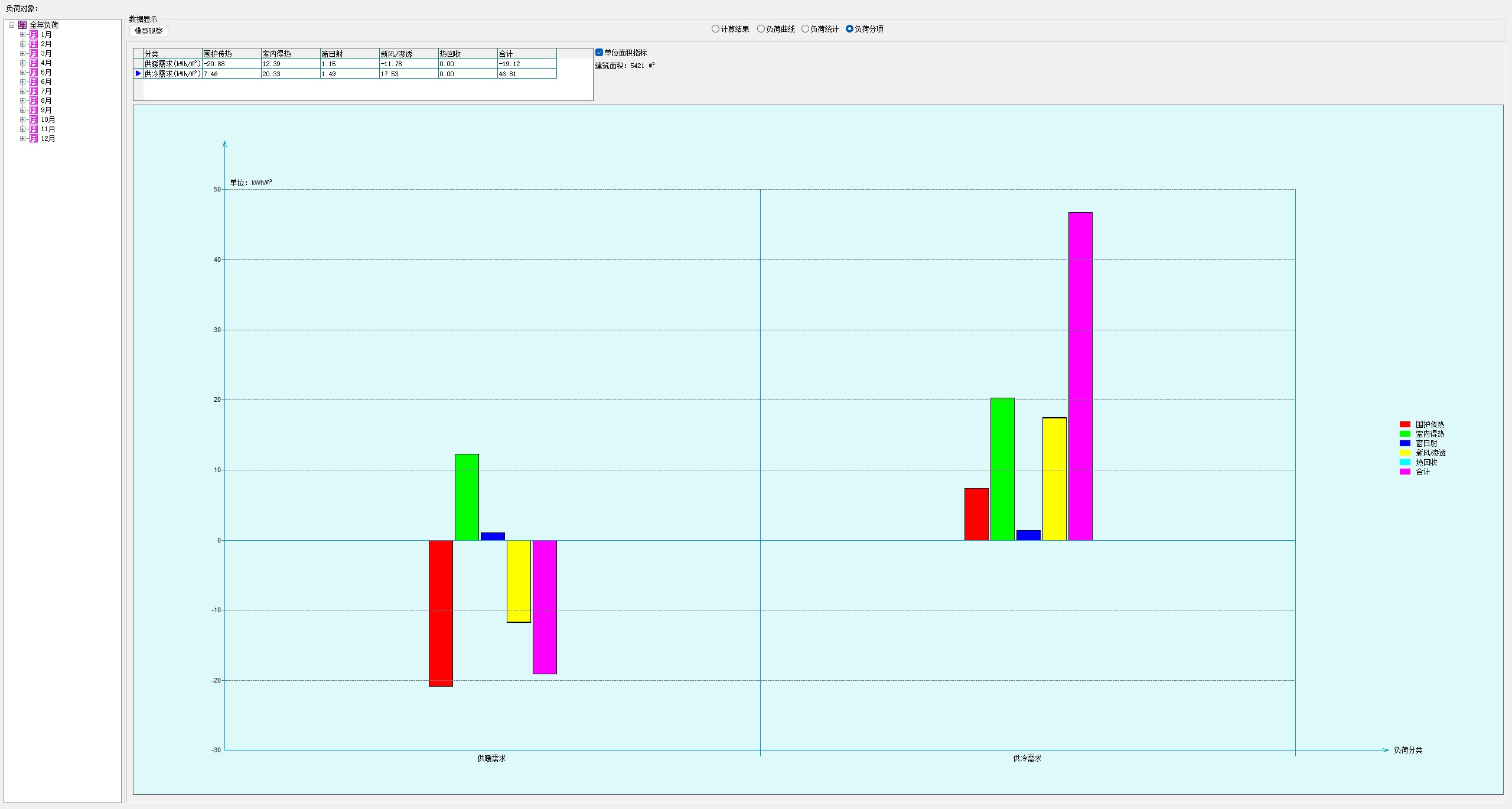Click the 围护传热 red legend swatch
Viewport: 1512px width, 809px height.
[1405, 424]
